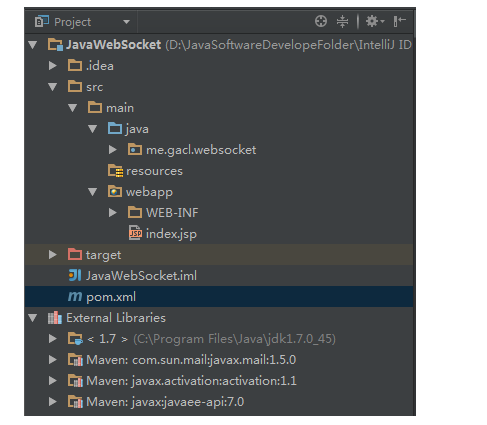This screenshot has width=487, height=425.
Task: Select the WEB-INF tree row label
Action: (172, 213)
